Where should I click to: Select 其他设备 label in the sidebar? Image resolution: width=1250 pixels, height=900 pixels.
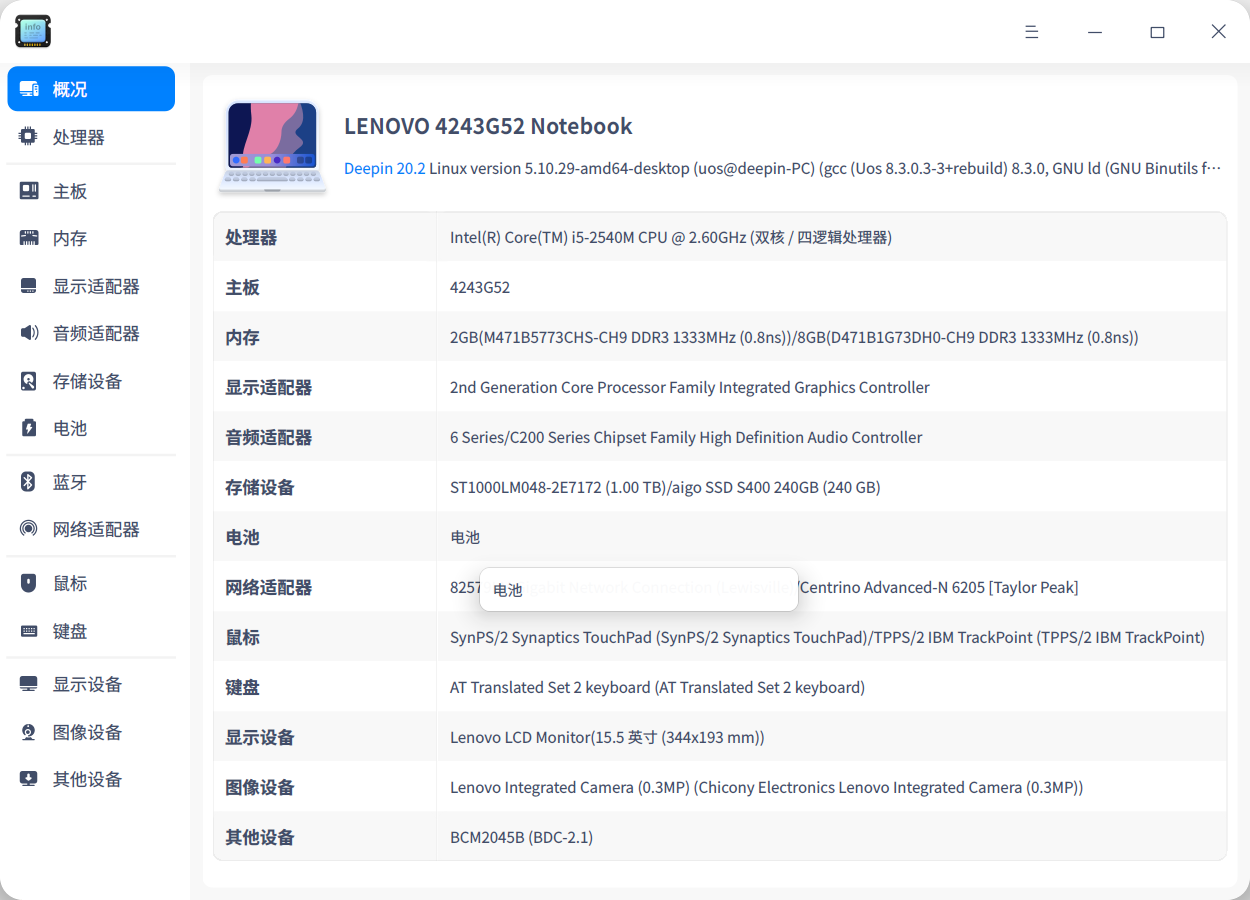click(87, 779)
